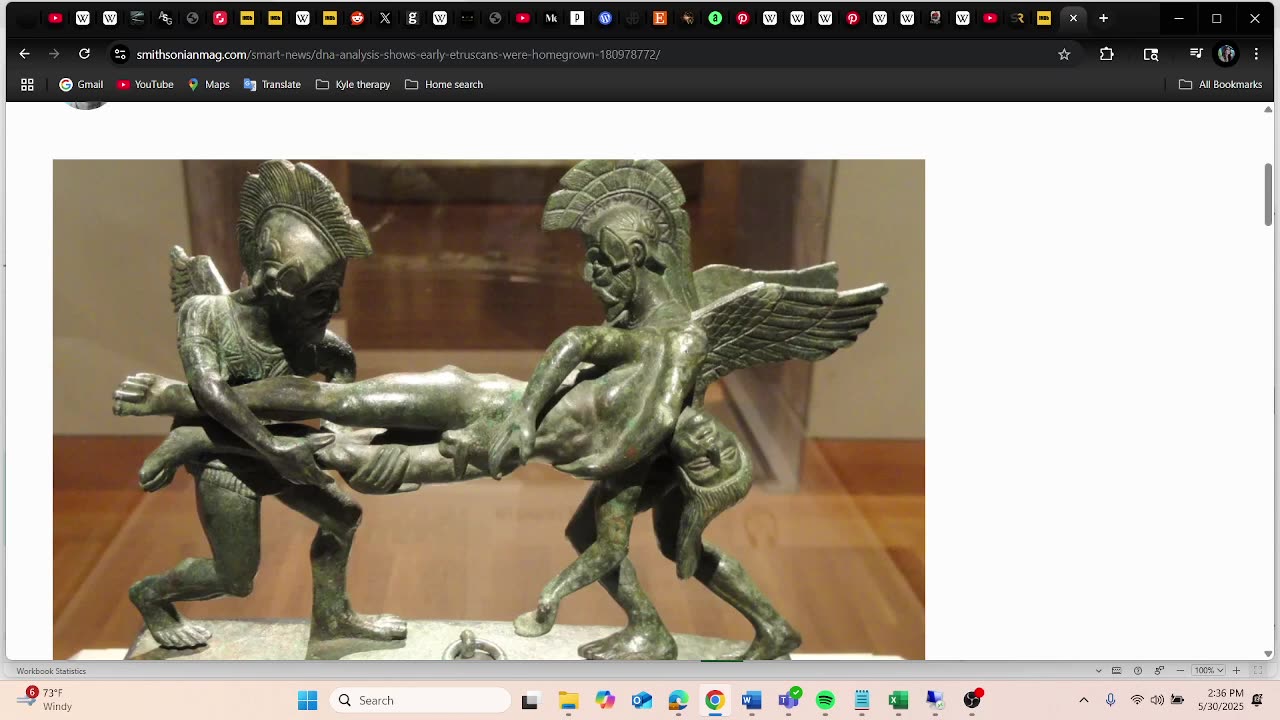1280x720 pixels.
Task: Open Microsoft Edge from the taskbar
Action: click(x=678, y=700)
